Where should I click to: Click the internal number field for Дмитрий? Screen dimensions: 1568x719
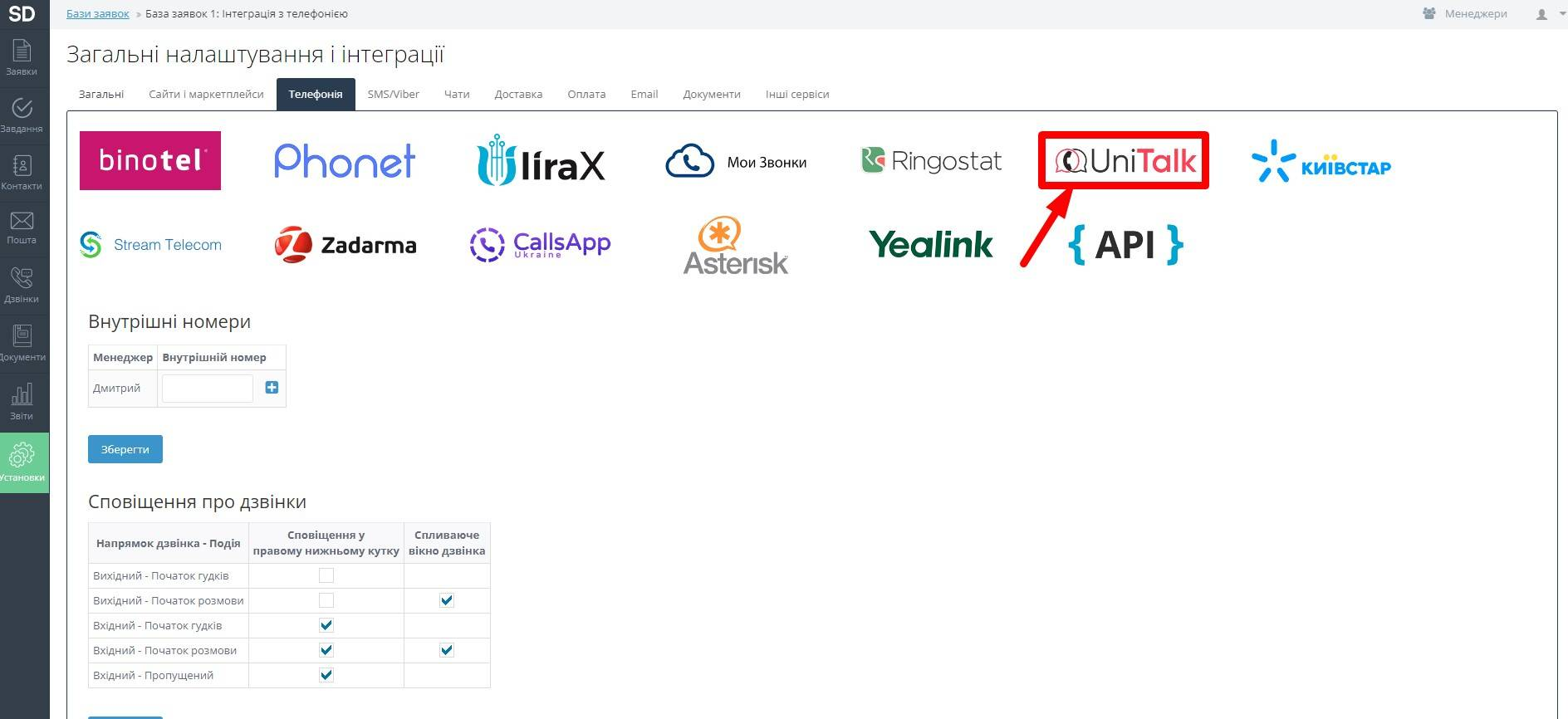click(x=208, y=388)
